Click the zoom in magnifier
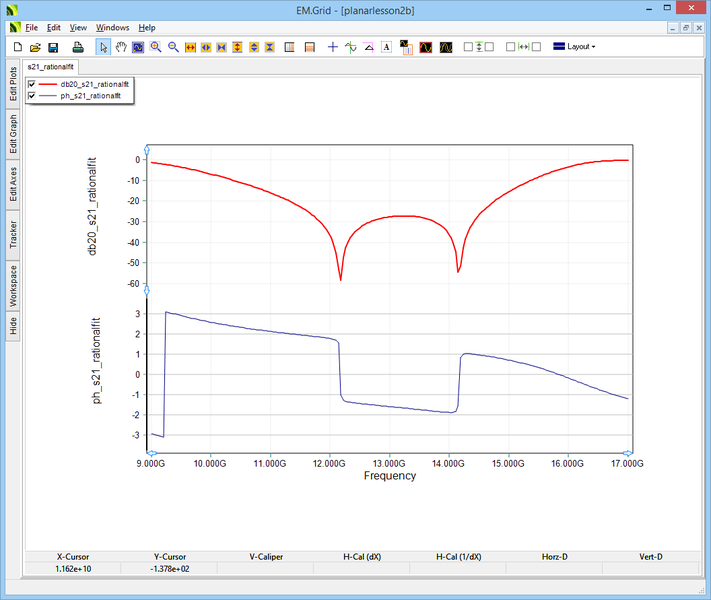711x600 pixels. [x=156, y=47]
